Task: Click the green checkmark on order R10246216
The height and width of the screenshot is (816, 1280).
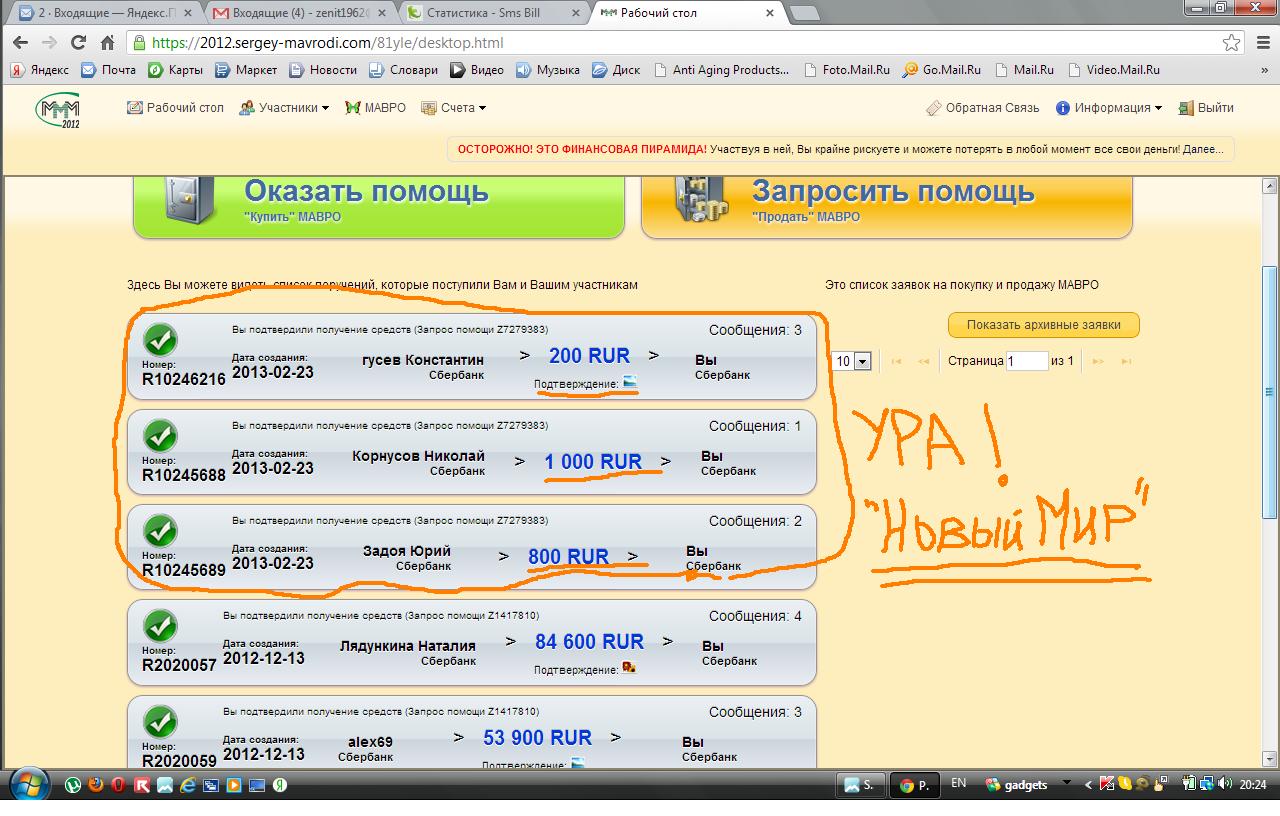Action: point(160,340)
